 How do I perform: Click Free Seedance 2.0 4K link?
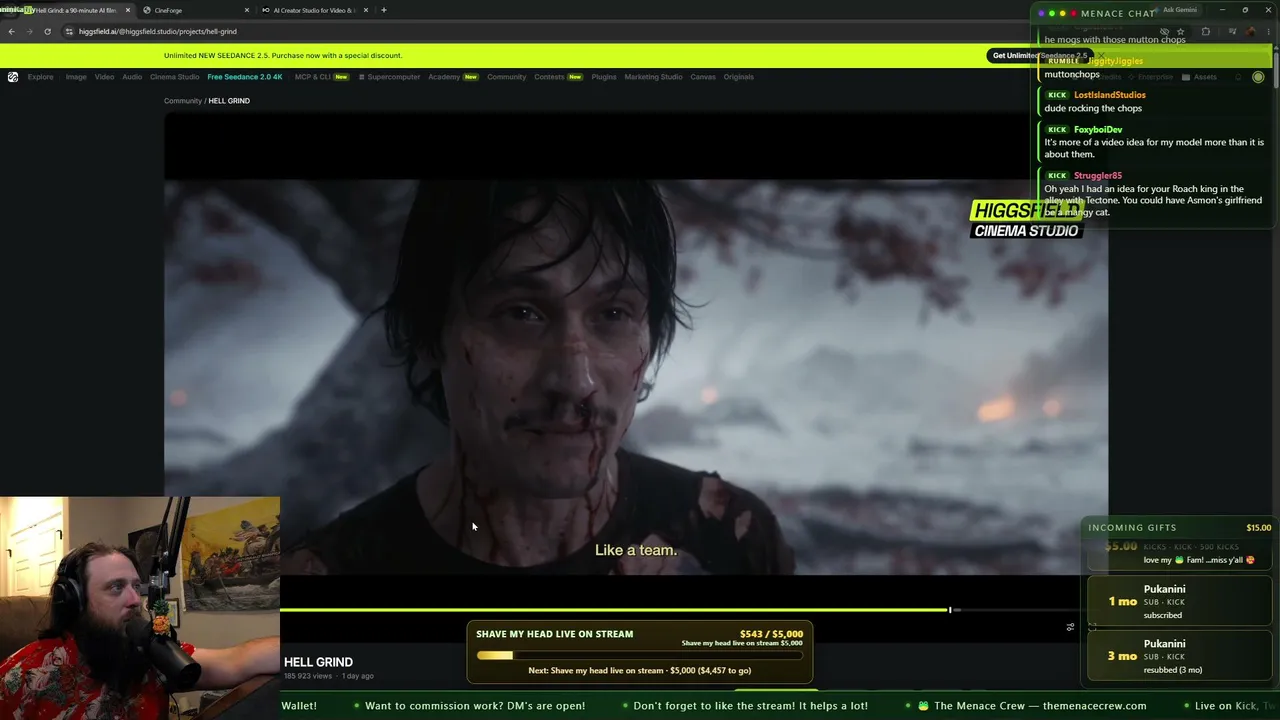point(245,77)
